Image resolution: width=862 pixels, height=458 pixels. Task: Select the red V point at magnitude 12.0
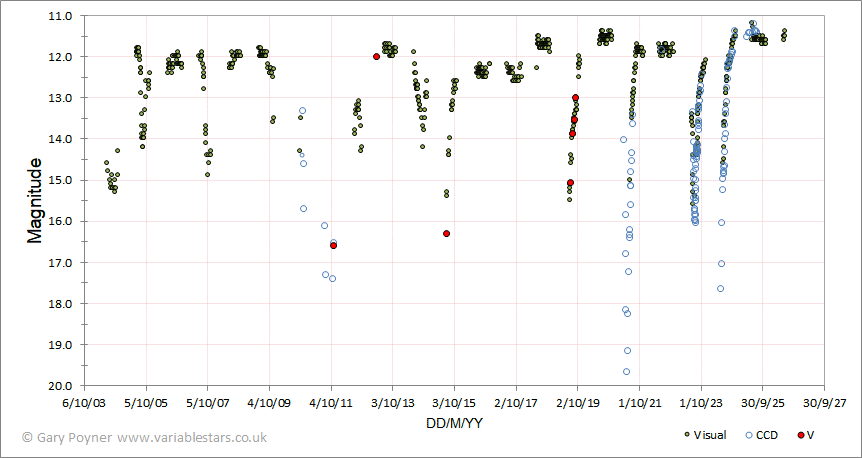coord(376,57)
